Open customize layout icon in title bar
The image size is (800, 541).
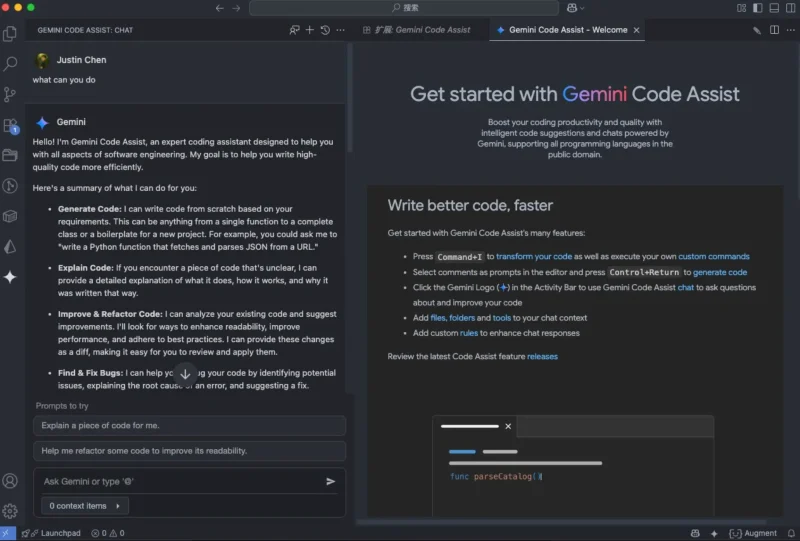(x=741, y=8)
